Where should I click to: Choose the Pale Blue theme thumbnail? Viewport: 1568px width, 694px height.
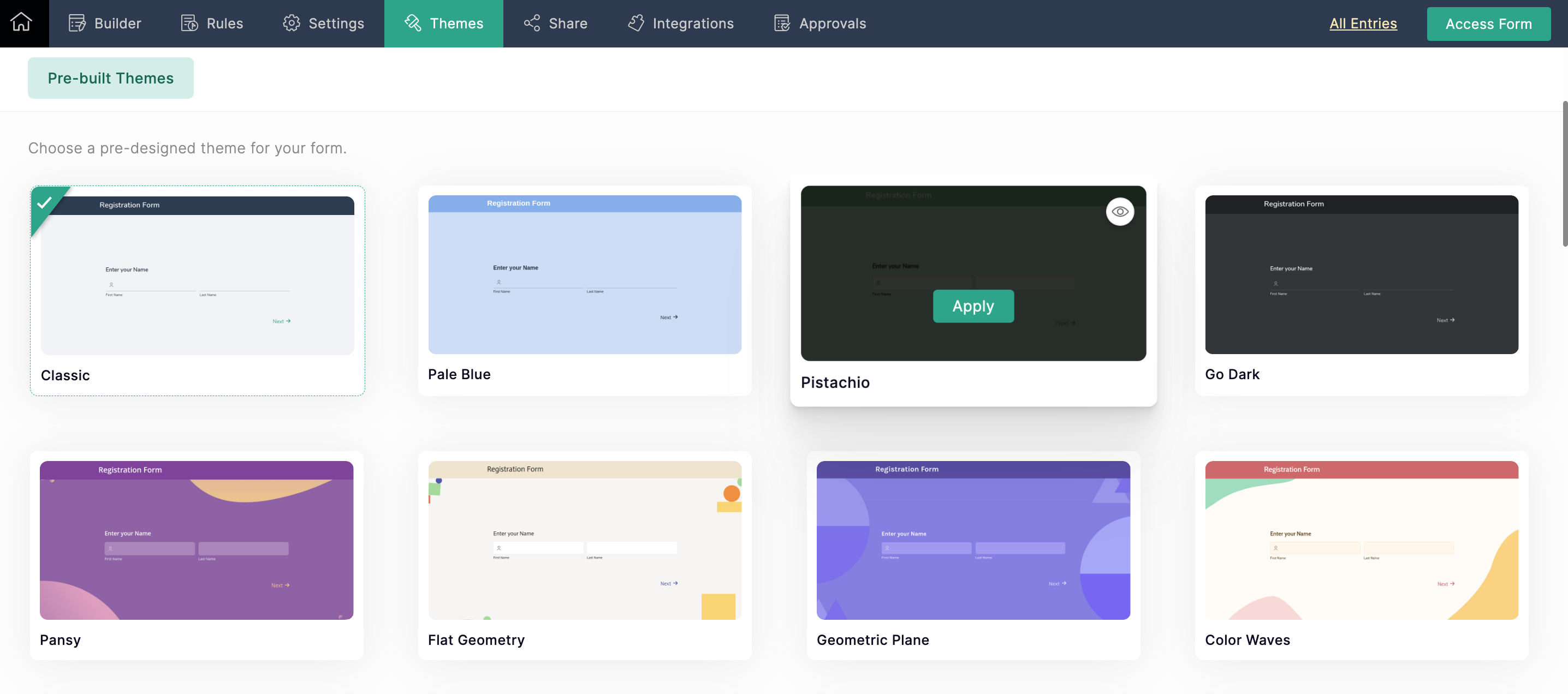pyautogui.click(x=584, y=275)
